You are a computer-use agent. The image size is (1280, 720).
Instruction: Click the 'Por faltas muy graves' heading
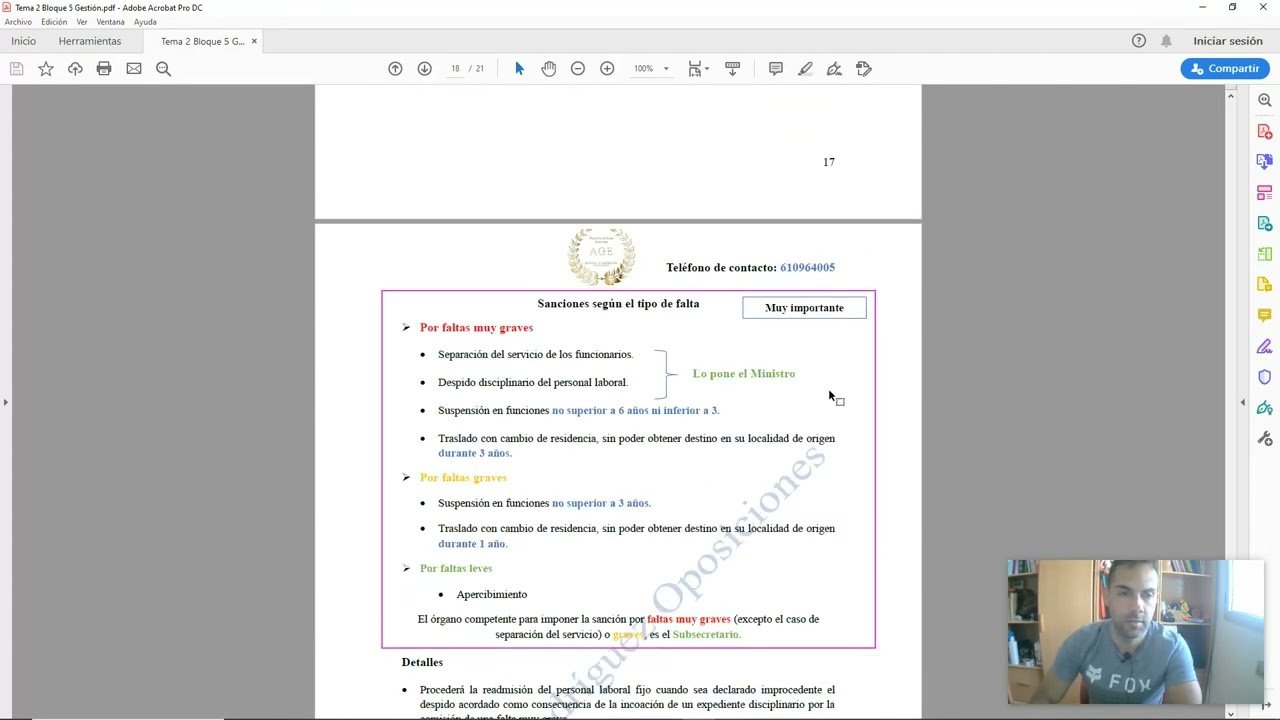[x=476, y=328]
